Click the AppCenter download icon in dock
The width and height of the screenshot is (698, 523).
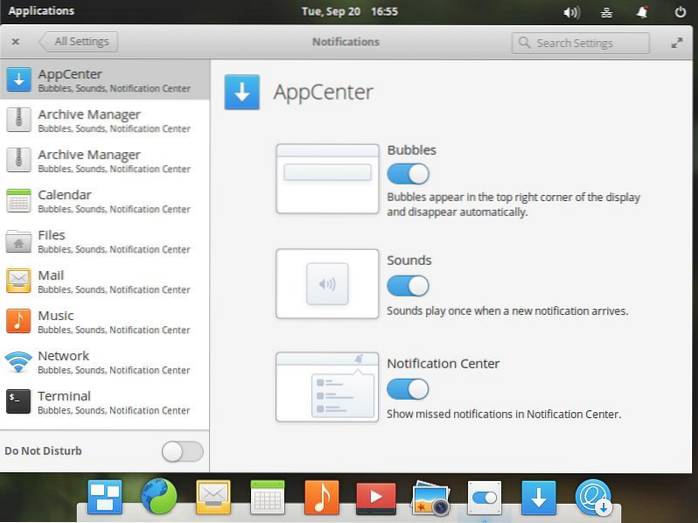tap(538, 496)
